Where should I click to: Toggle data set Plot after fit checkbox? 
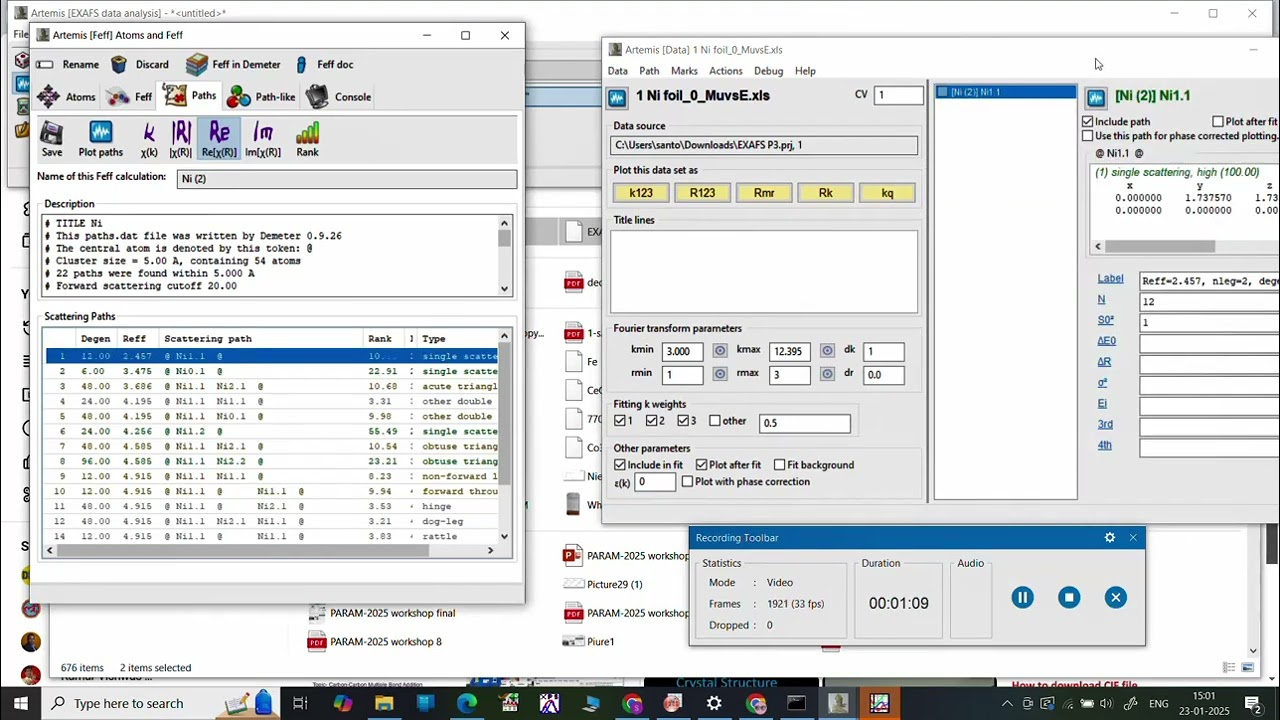tap(701, 465)
